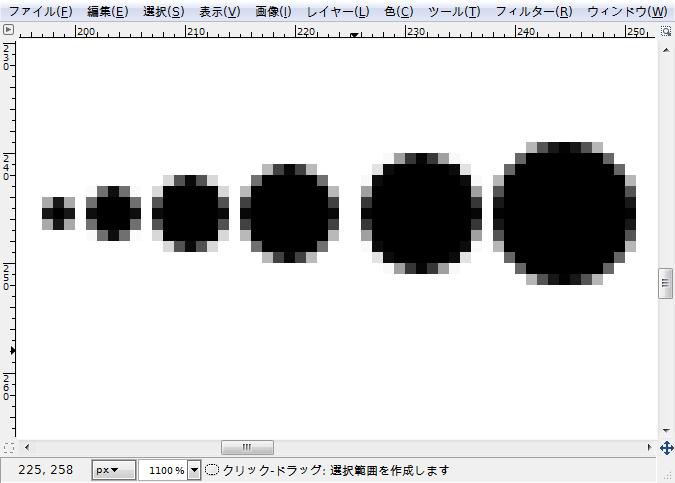Click the image menu arrow button at ruler corner
The width and height of the screenshot is (675, 483).
(8, 30)
